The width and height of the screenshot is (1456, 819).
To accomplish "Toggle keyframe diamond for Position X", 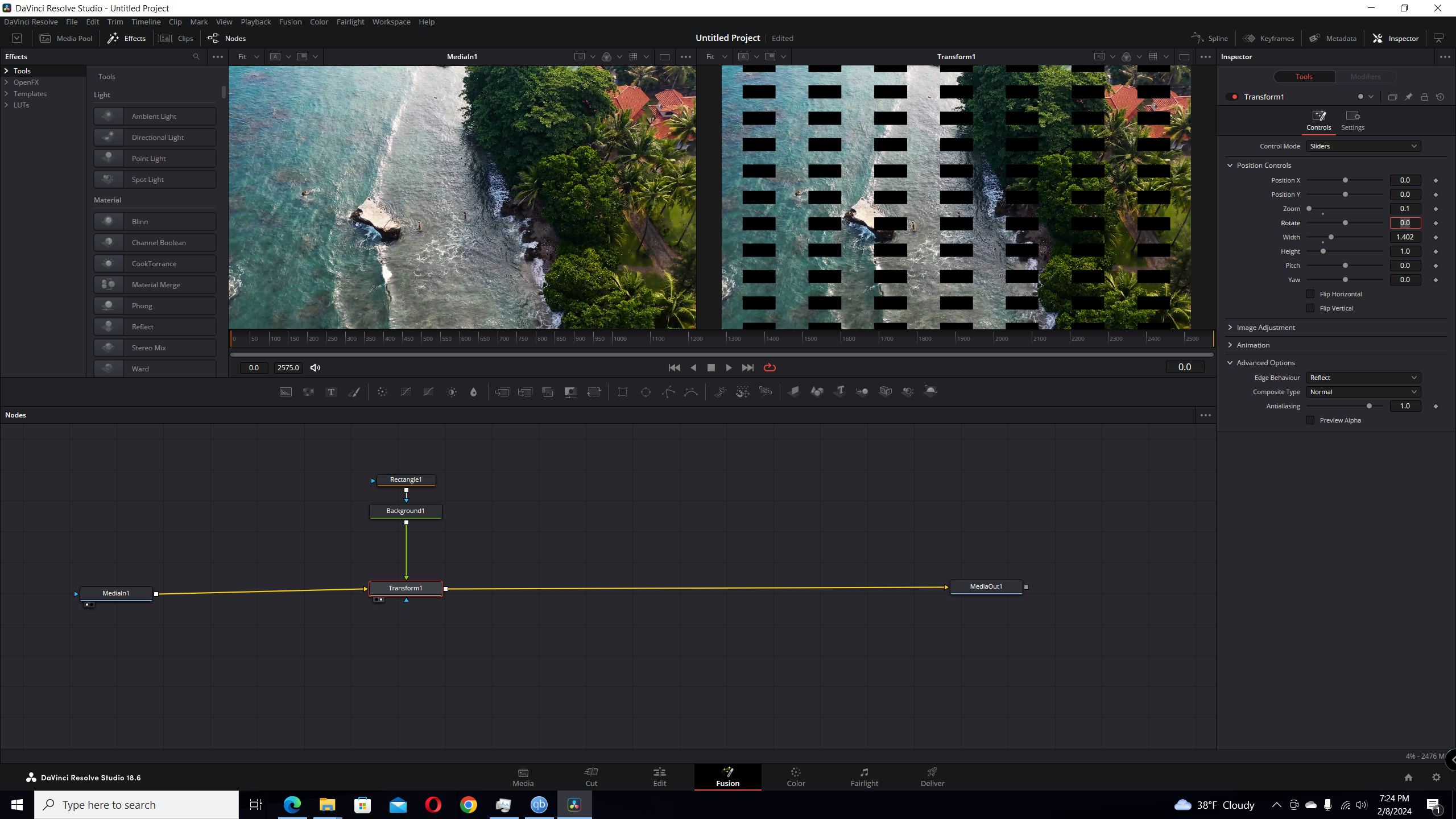I will (1436, 180).
